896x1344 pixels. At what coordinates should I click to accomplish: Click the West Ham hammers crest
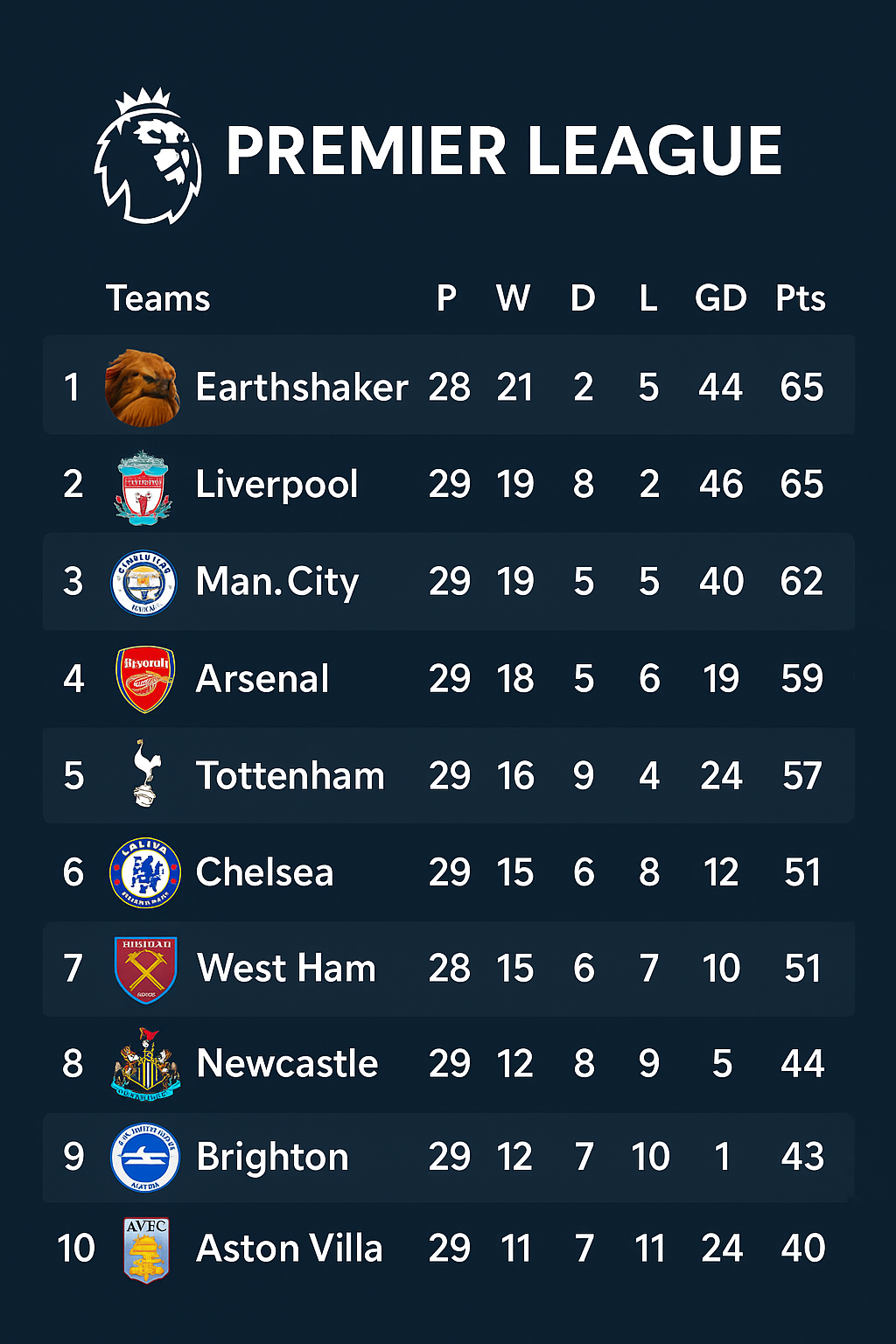click(145, 969)
